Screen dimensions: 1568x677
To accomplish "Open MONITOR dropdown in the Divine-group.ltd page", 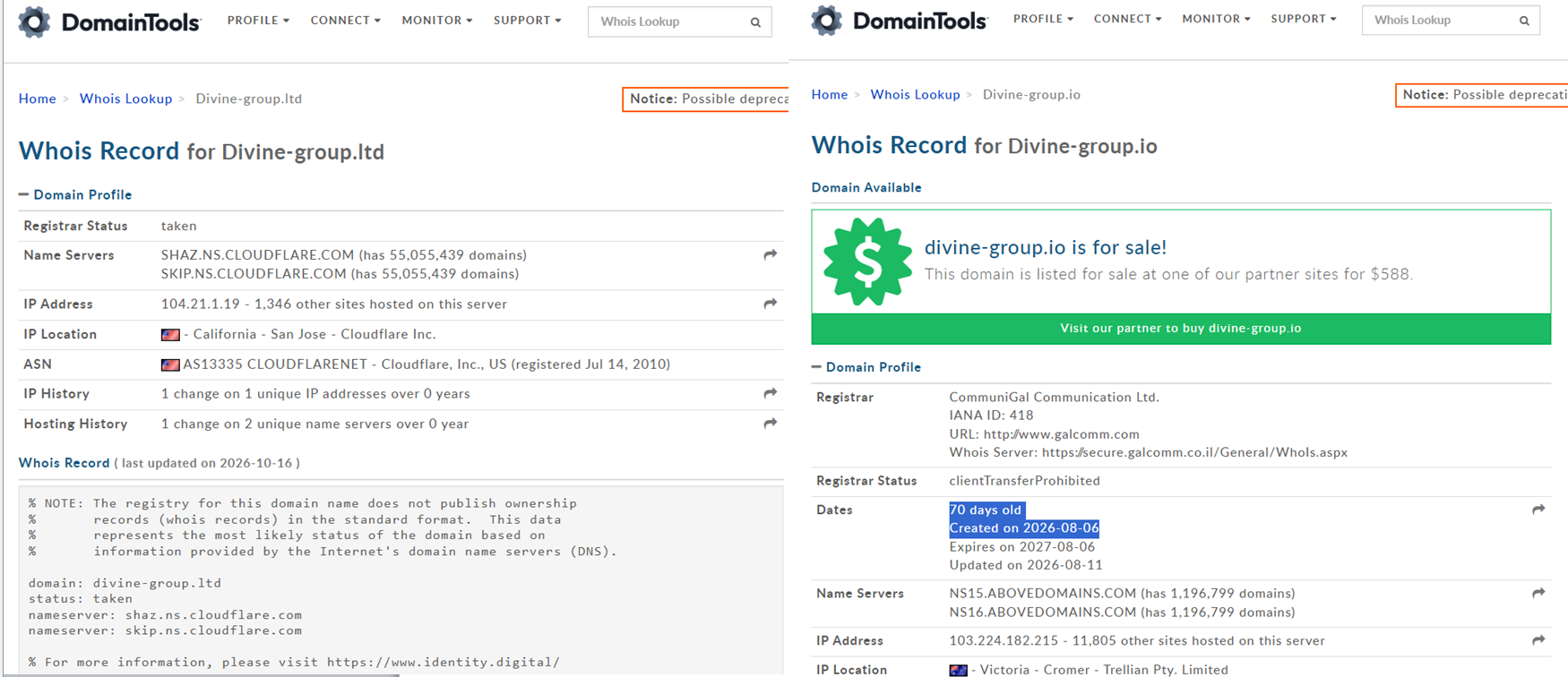I will pos(437,20).
